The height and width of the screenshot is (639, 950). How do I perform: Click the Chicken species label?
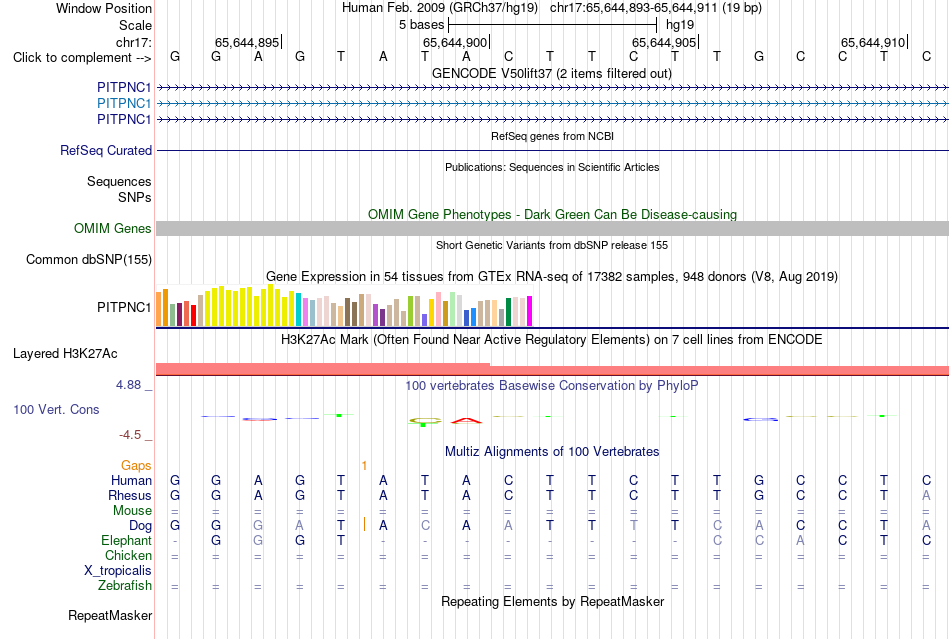tap(128, 555)
